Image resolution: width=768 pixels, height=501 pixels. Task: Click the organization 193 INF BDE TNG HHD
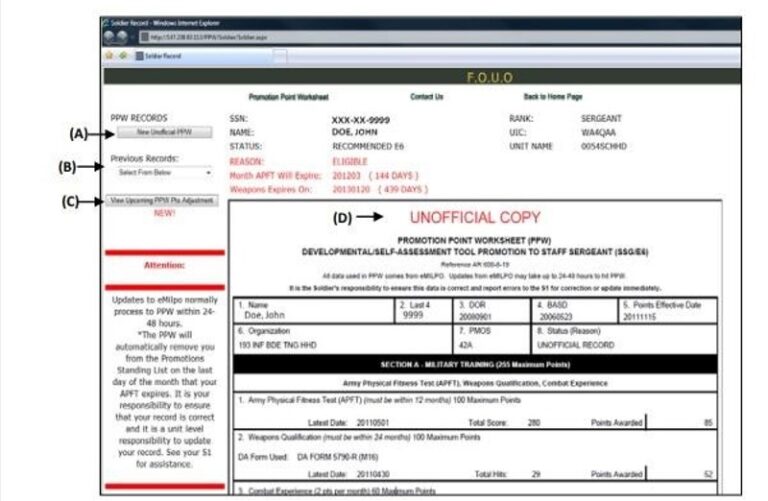click(x=277, y=345)
